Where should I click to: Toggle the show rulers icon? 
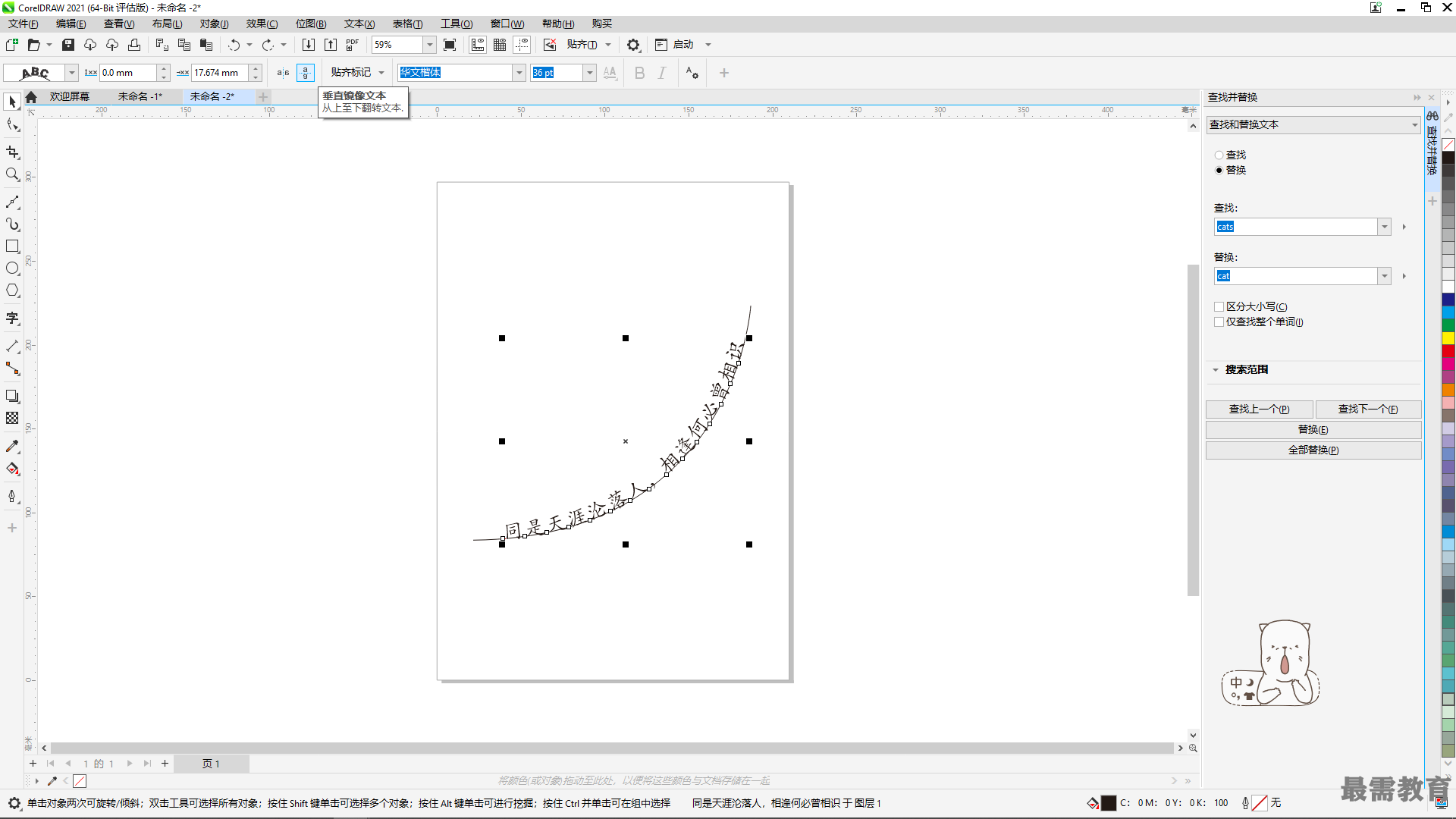(478, 45)
